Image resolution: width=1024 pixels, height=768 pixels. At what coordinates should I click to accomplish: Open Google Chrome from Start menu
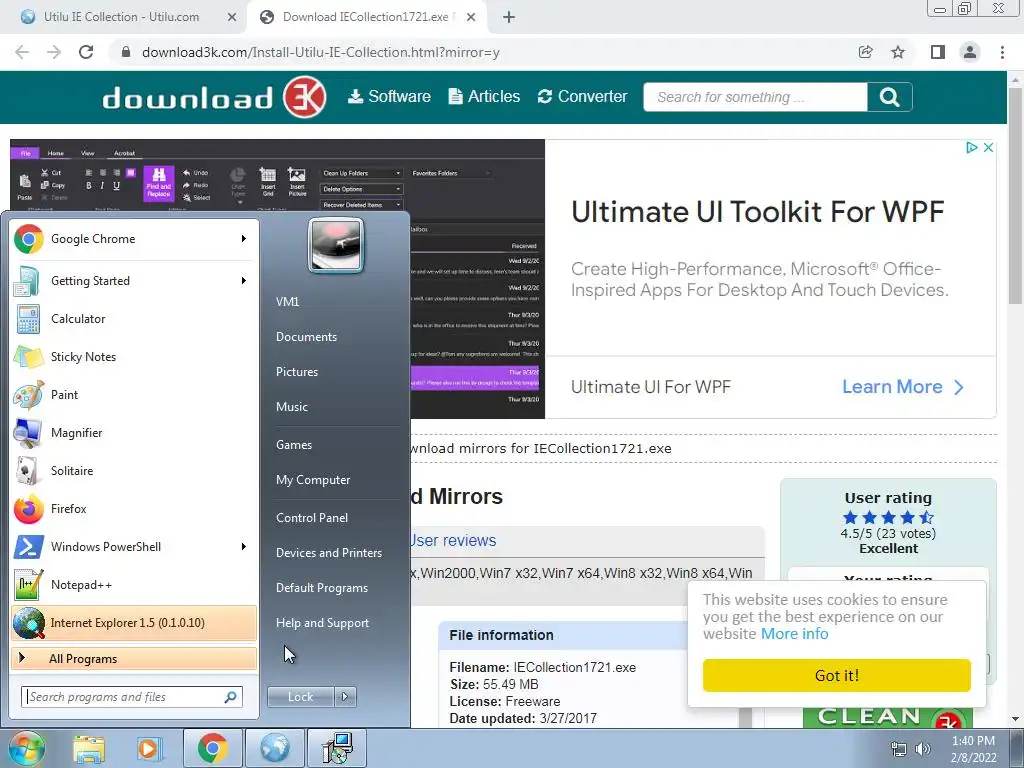(x=134, y=239)
